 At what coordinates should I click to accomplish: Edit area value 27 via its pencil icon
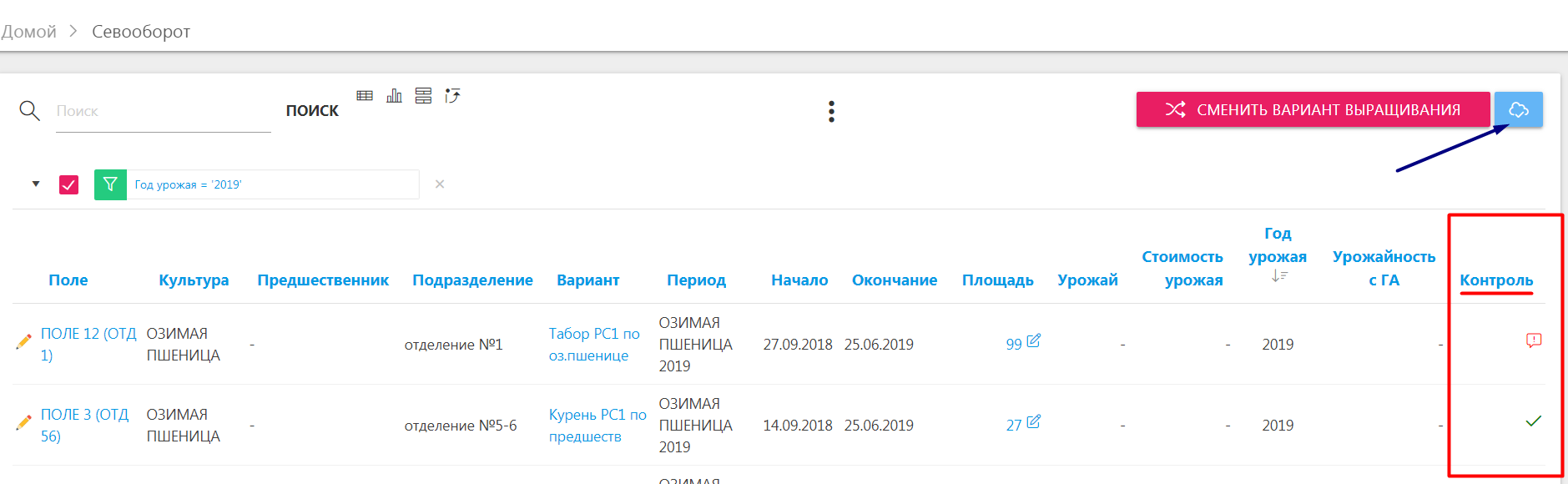pos(1033,422)
